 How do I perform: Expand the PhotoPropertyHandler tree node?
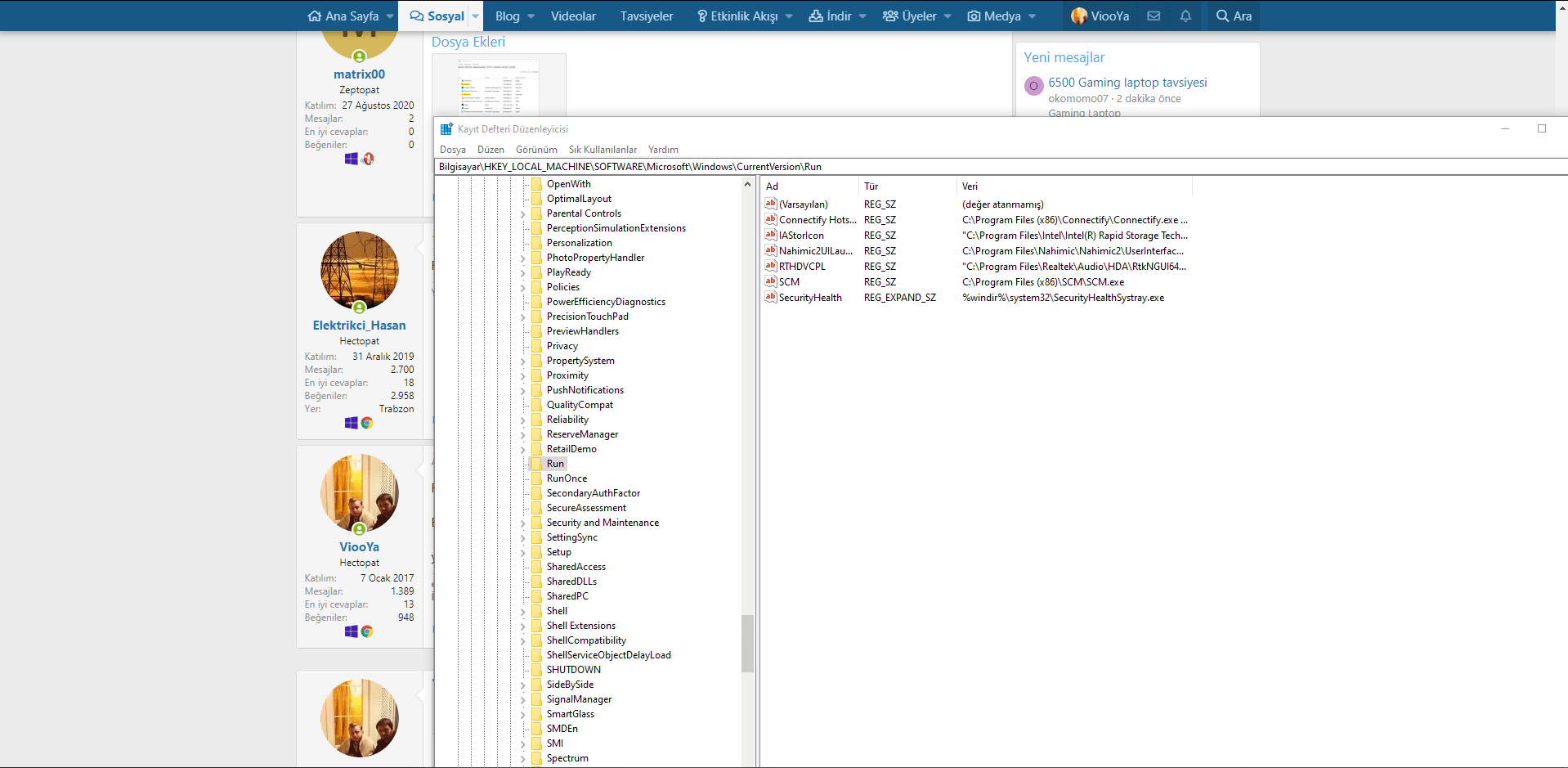[523, 258]
